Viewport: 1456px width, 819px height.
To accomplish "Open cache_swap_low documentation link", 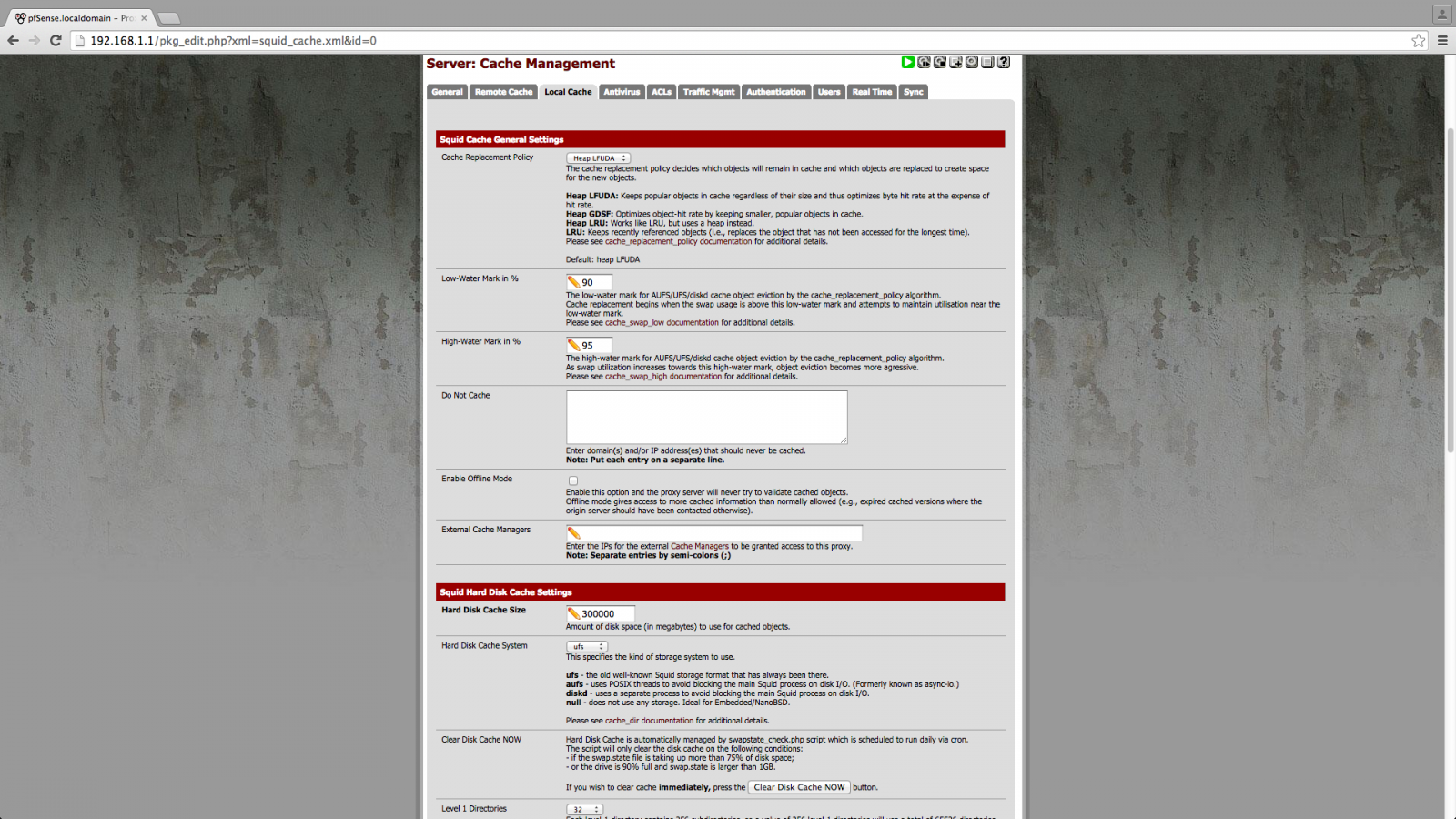I will coord(662,323).
